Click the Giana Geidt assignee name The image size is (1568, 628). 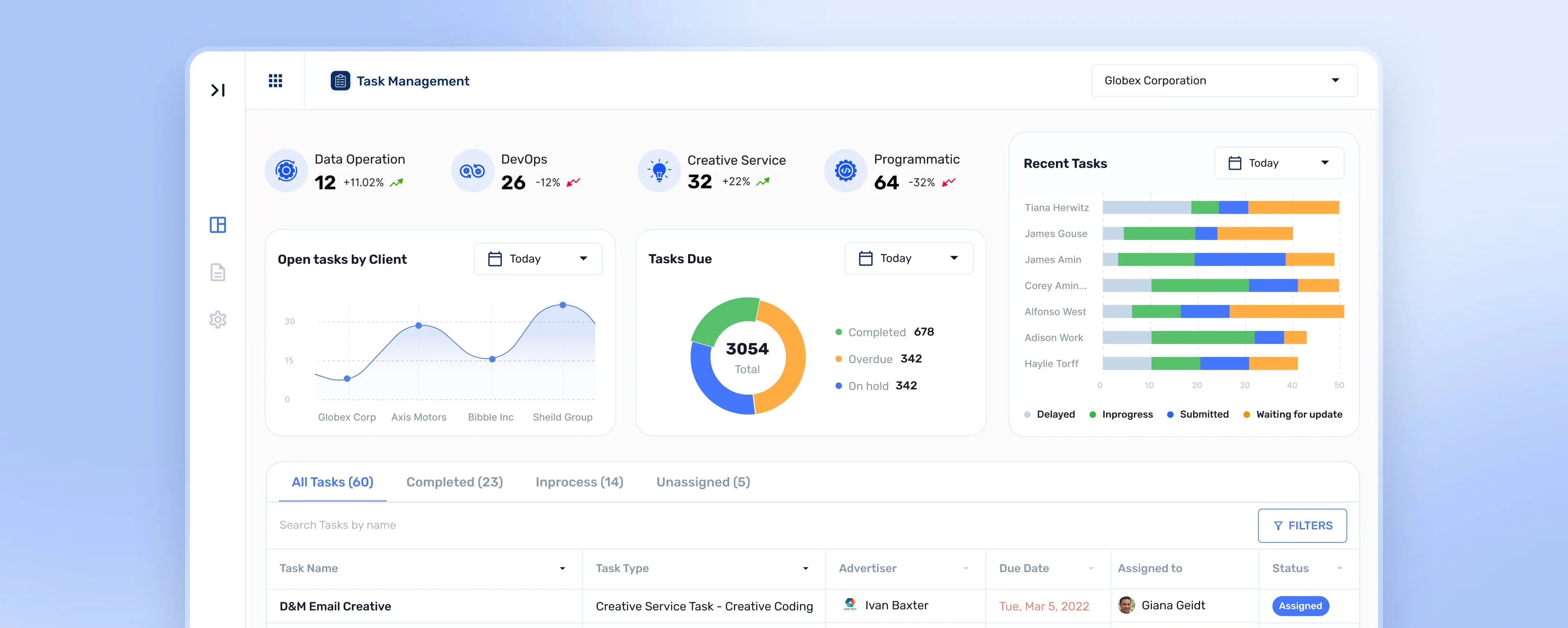tap(1173, 605)
